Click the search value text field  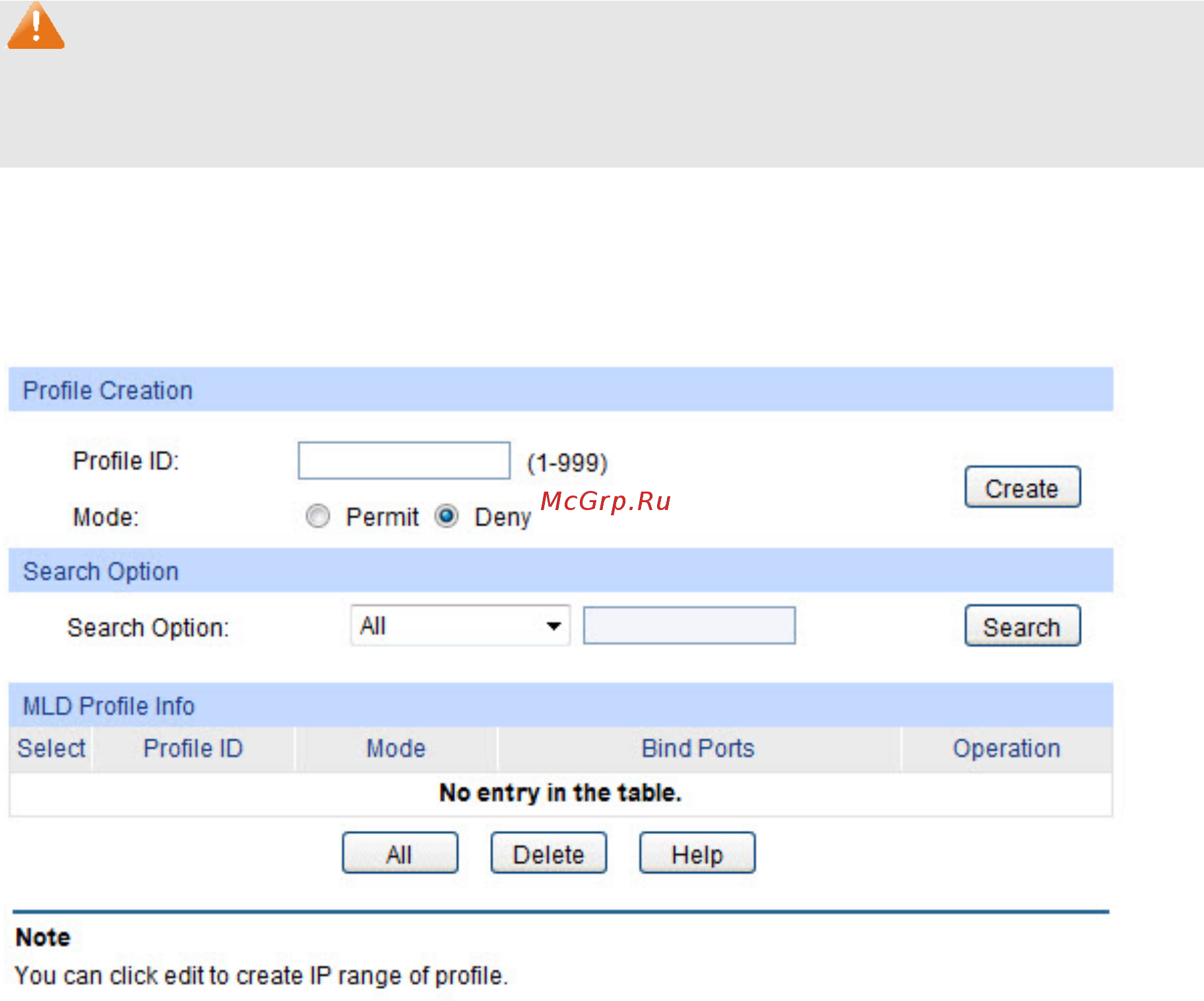pos(689,626)
